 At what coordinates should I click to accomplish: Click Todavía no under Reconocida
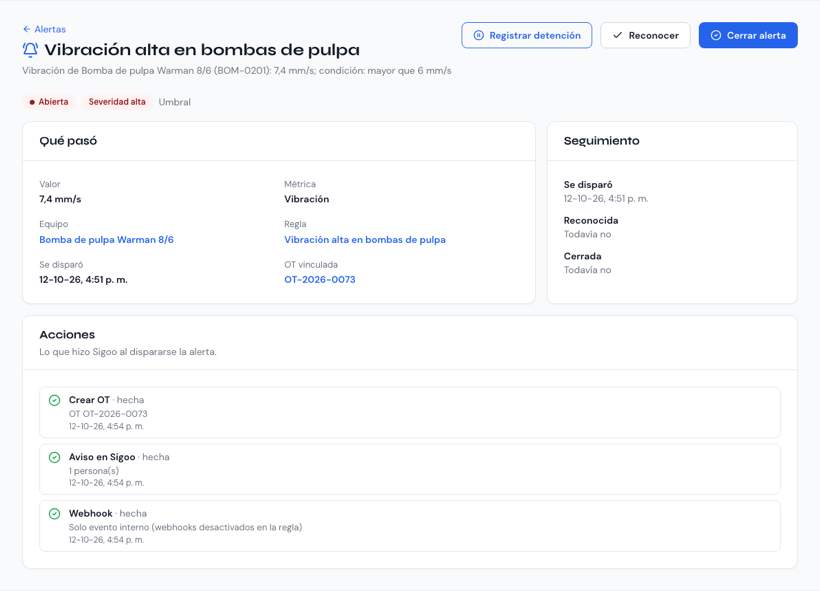587,234
